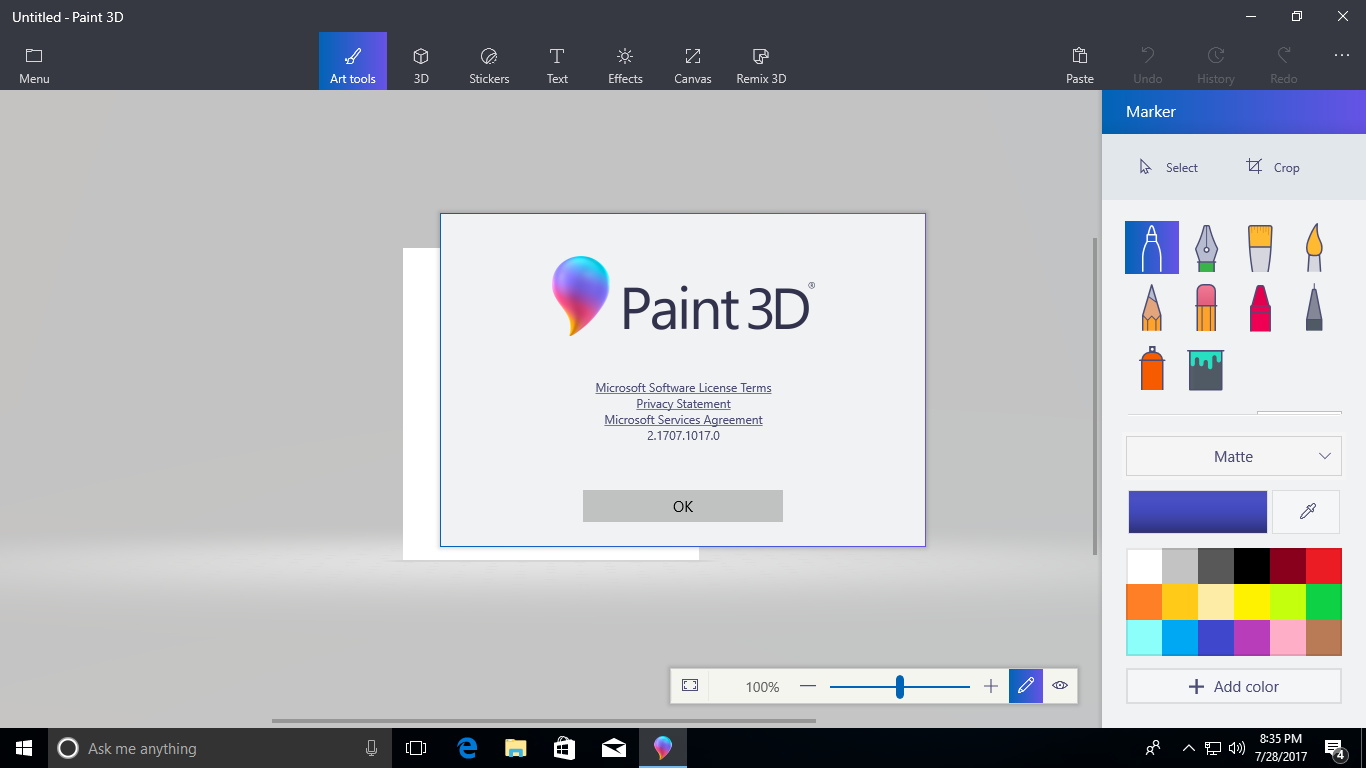Screen dimensions: 1366x768
Task: Select the Marker tool
Action: click(1152, 247)
